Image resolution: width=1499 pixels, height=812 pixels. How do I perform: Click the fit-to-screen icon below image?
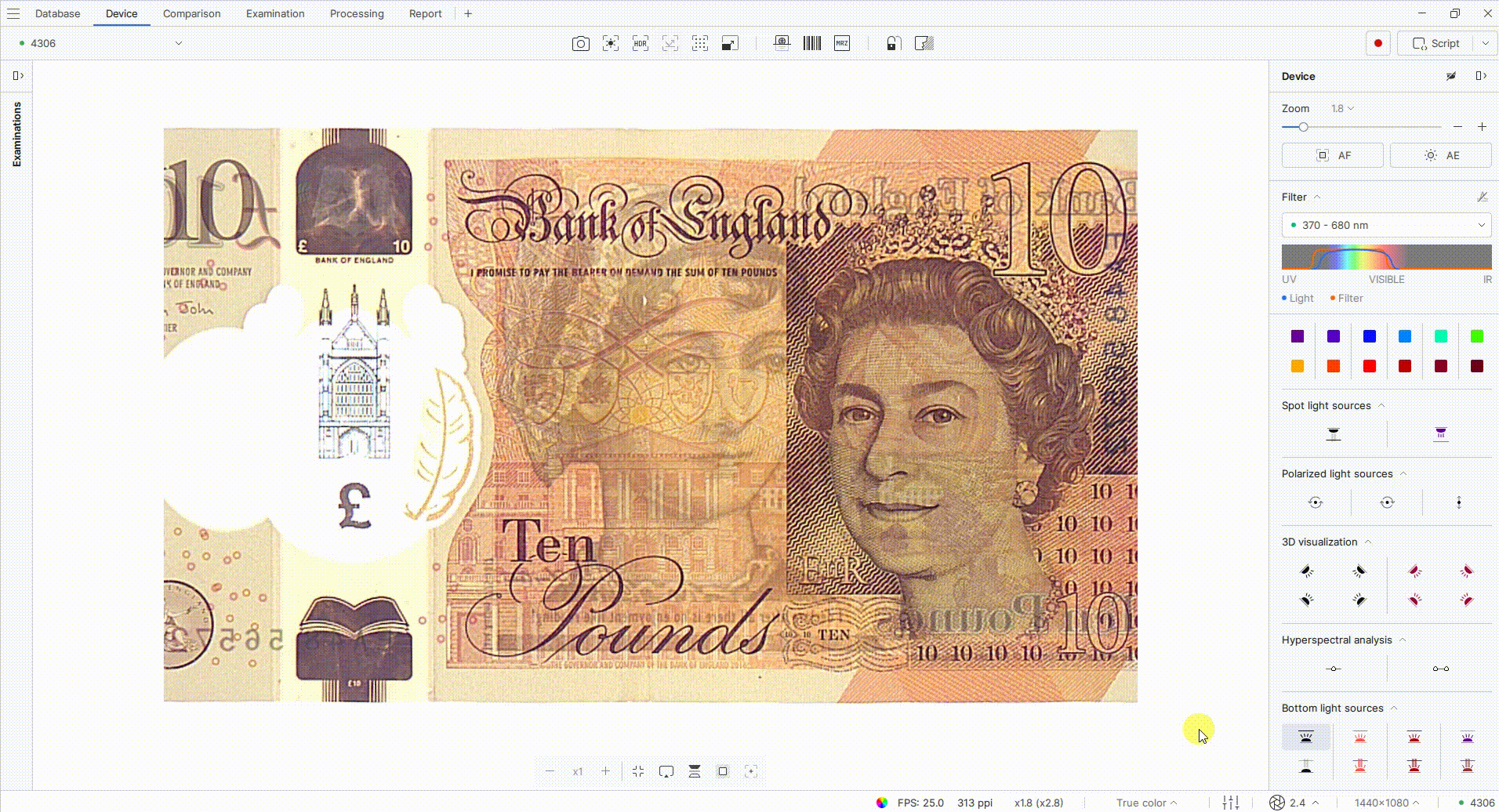pos(638,771)
